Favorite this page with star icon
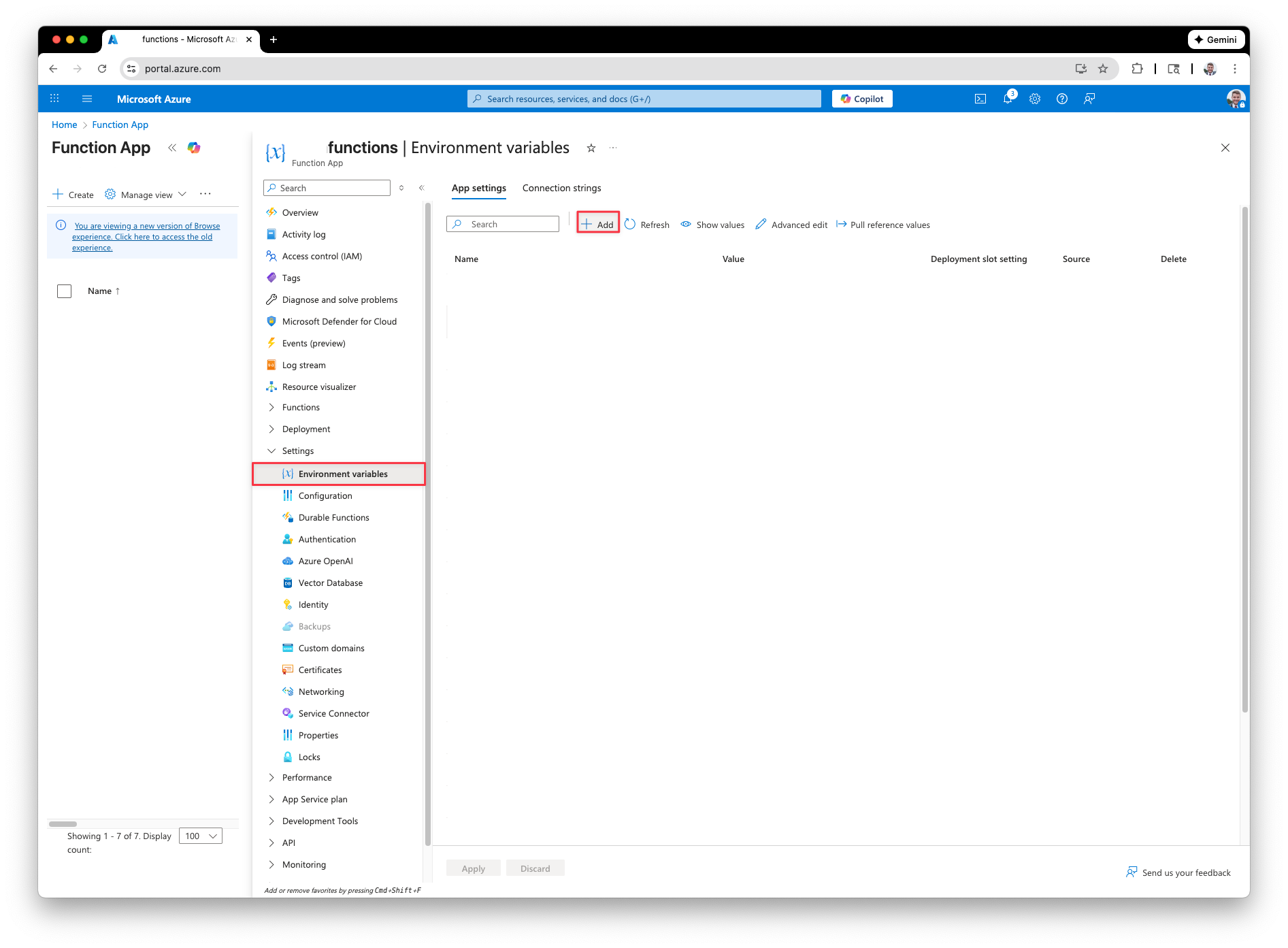This screenshot has height=948, width=1288. tap(591, 148)
